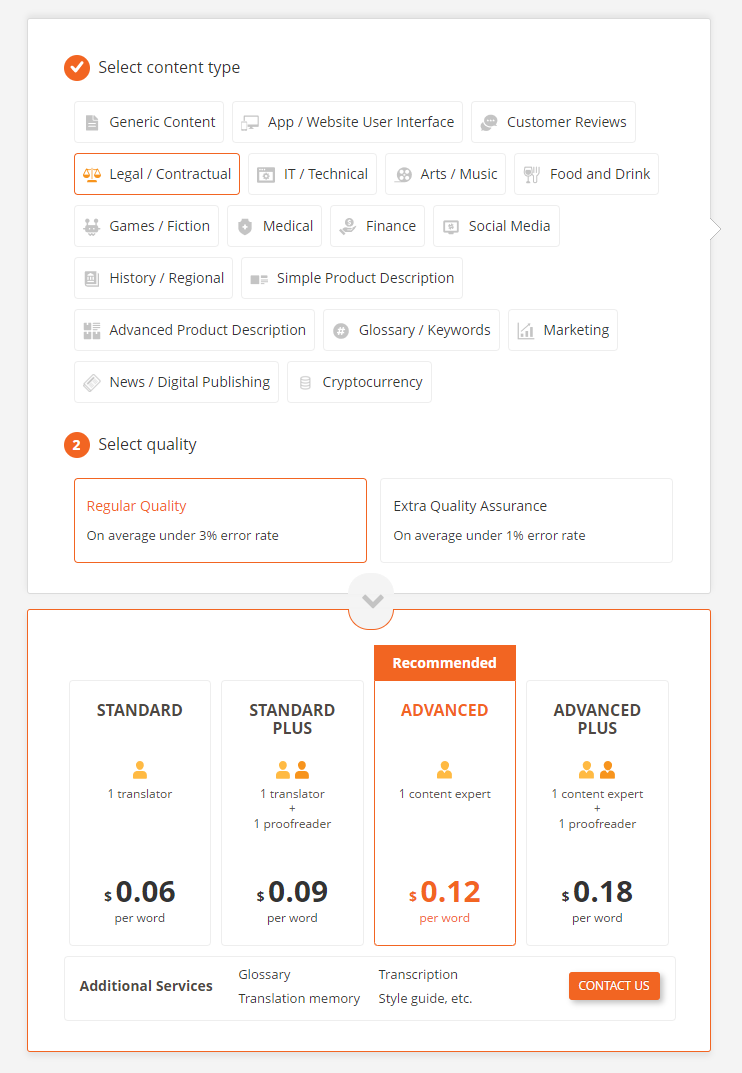This screenshot has height=1073, width=742.
Task: Select the Legal / Contractual scales icon
Action: [92, 174]
